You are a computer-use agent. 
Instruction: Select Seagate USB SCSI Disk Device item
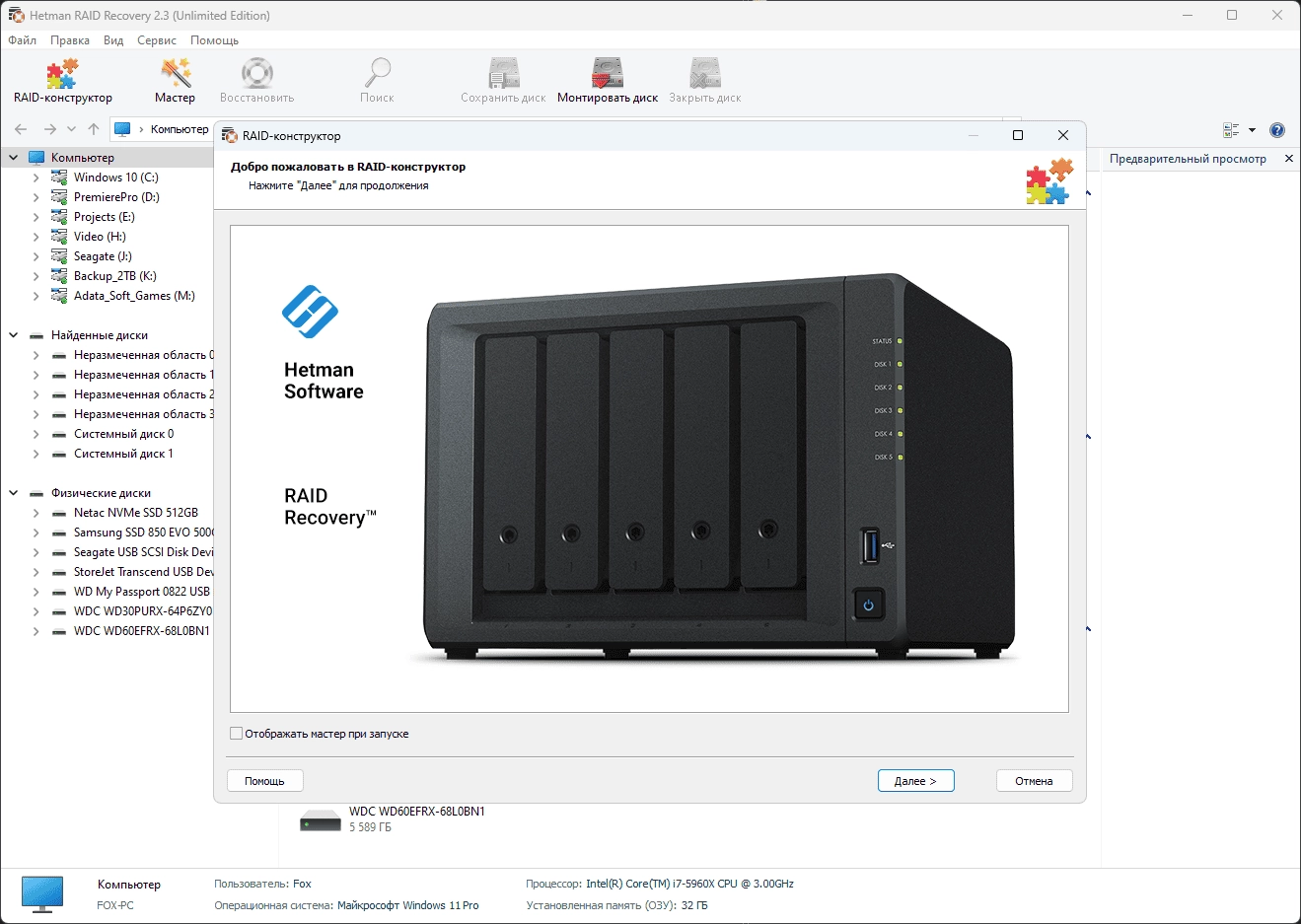pos(143,552)
